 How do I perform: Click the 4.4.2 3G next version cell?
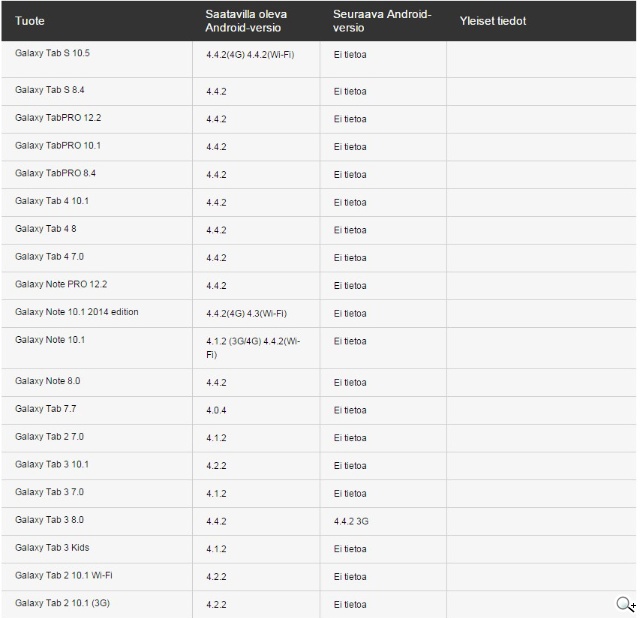point(352,521)
